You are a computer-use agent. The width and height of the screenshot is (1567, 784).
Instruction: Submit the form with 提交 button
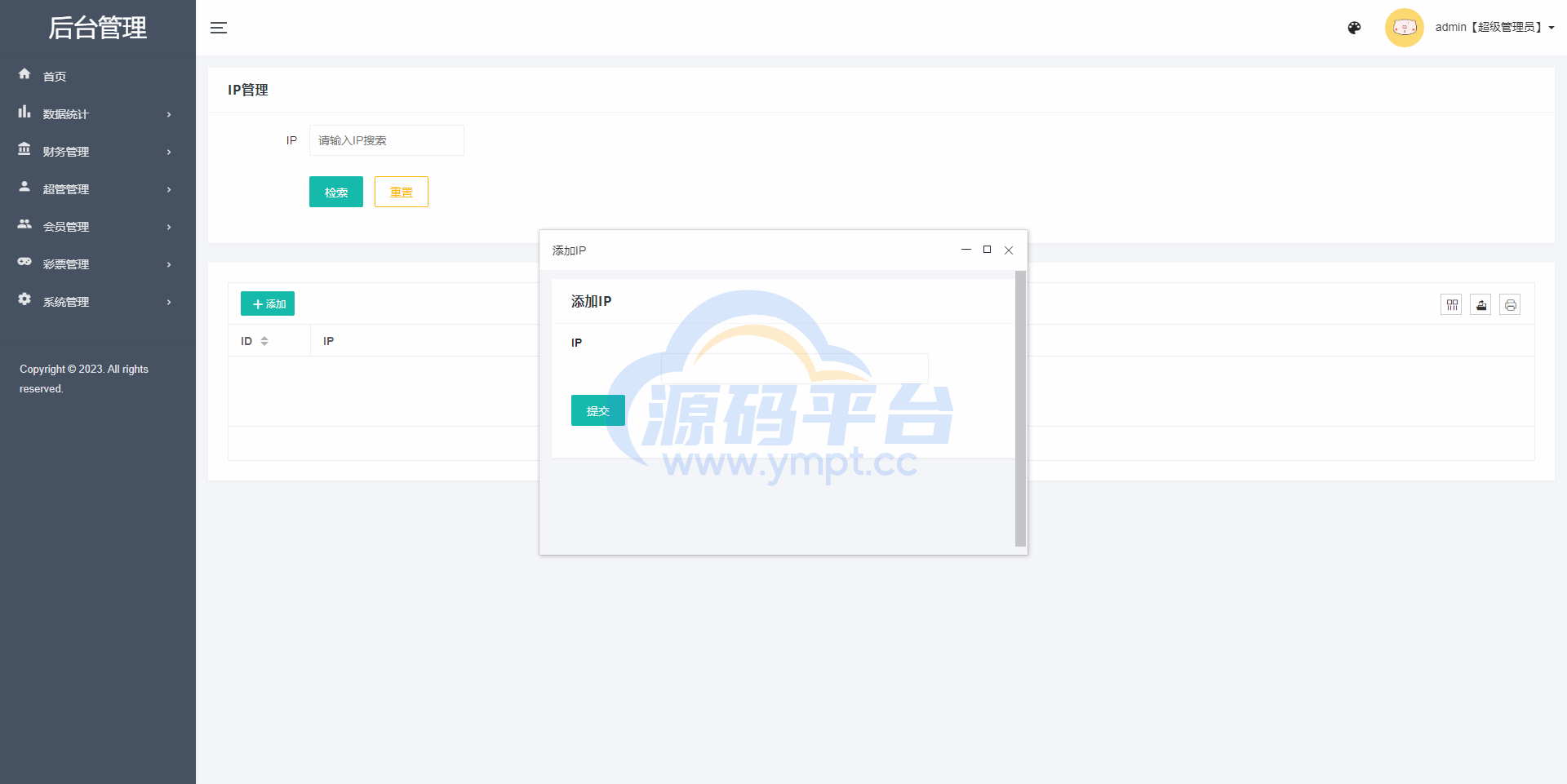[598, 410]
